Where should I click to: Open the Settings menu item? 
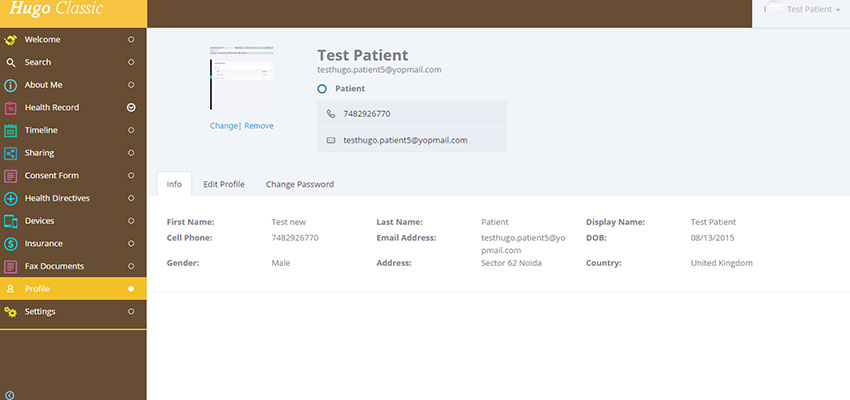tap(73, 312)
